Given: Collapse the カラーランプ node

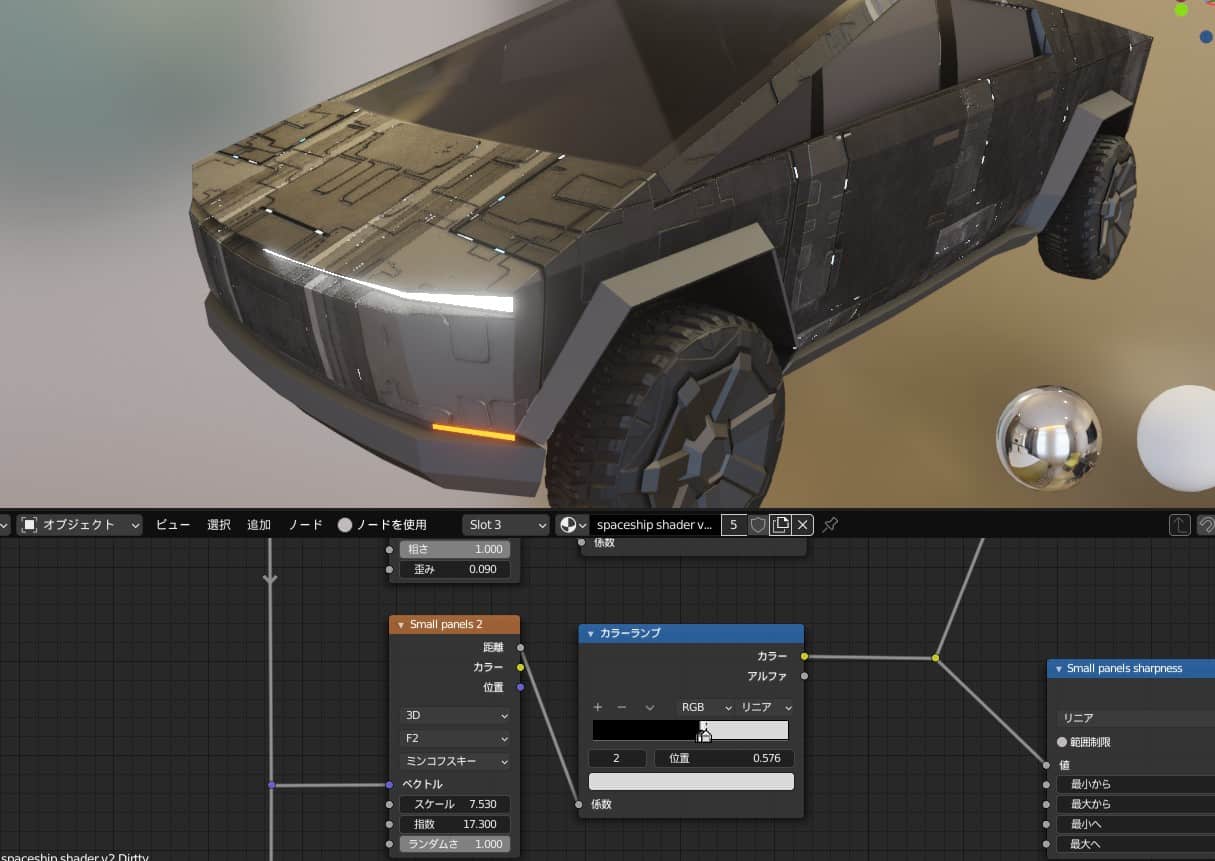Looking at the screenshot, I should coord(591,634).
